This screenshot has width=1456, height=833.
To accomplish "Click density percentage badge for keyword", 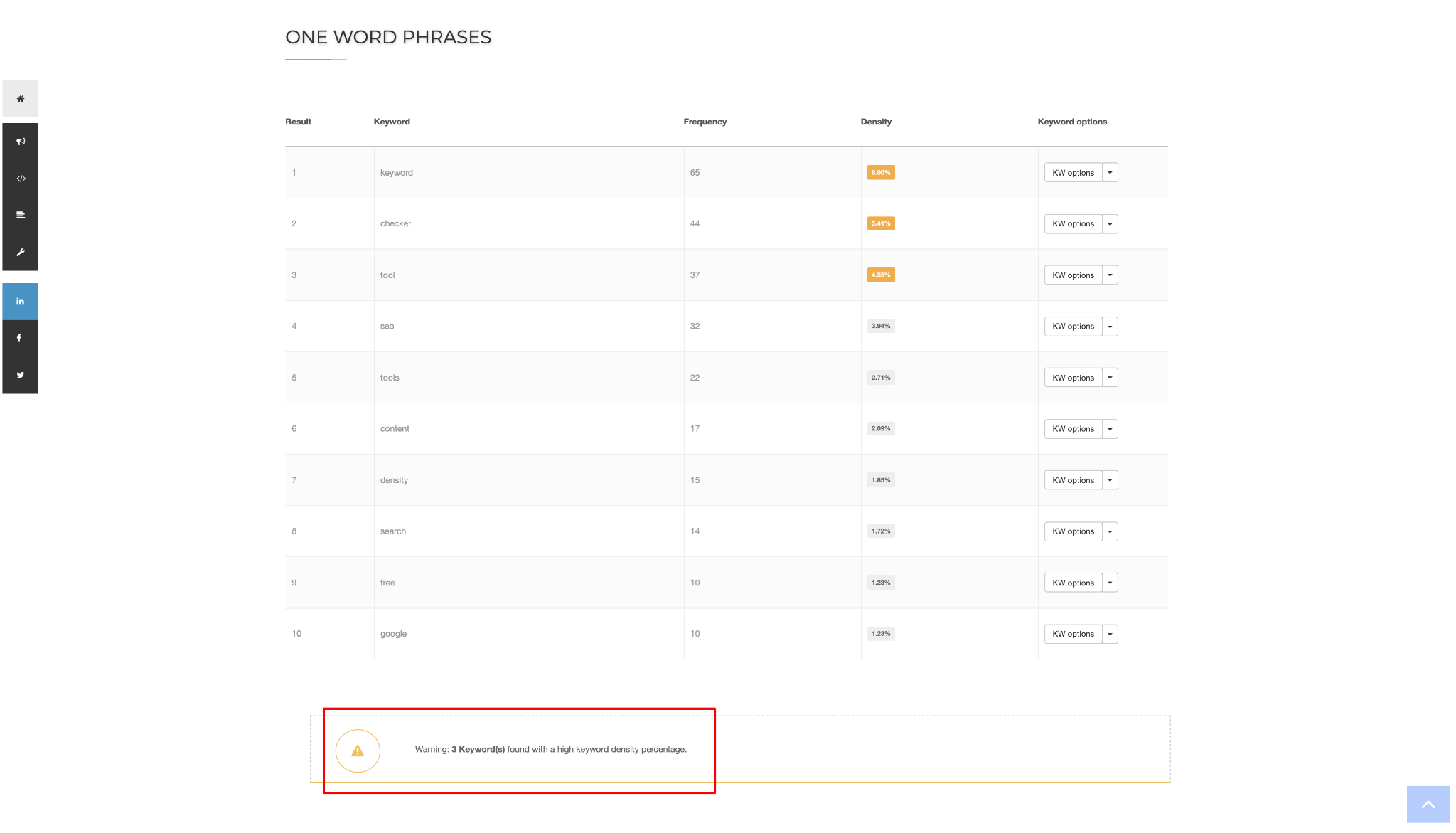I will coord(881,172).
